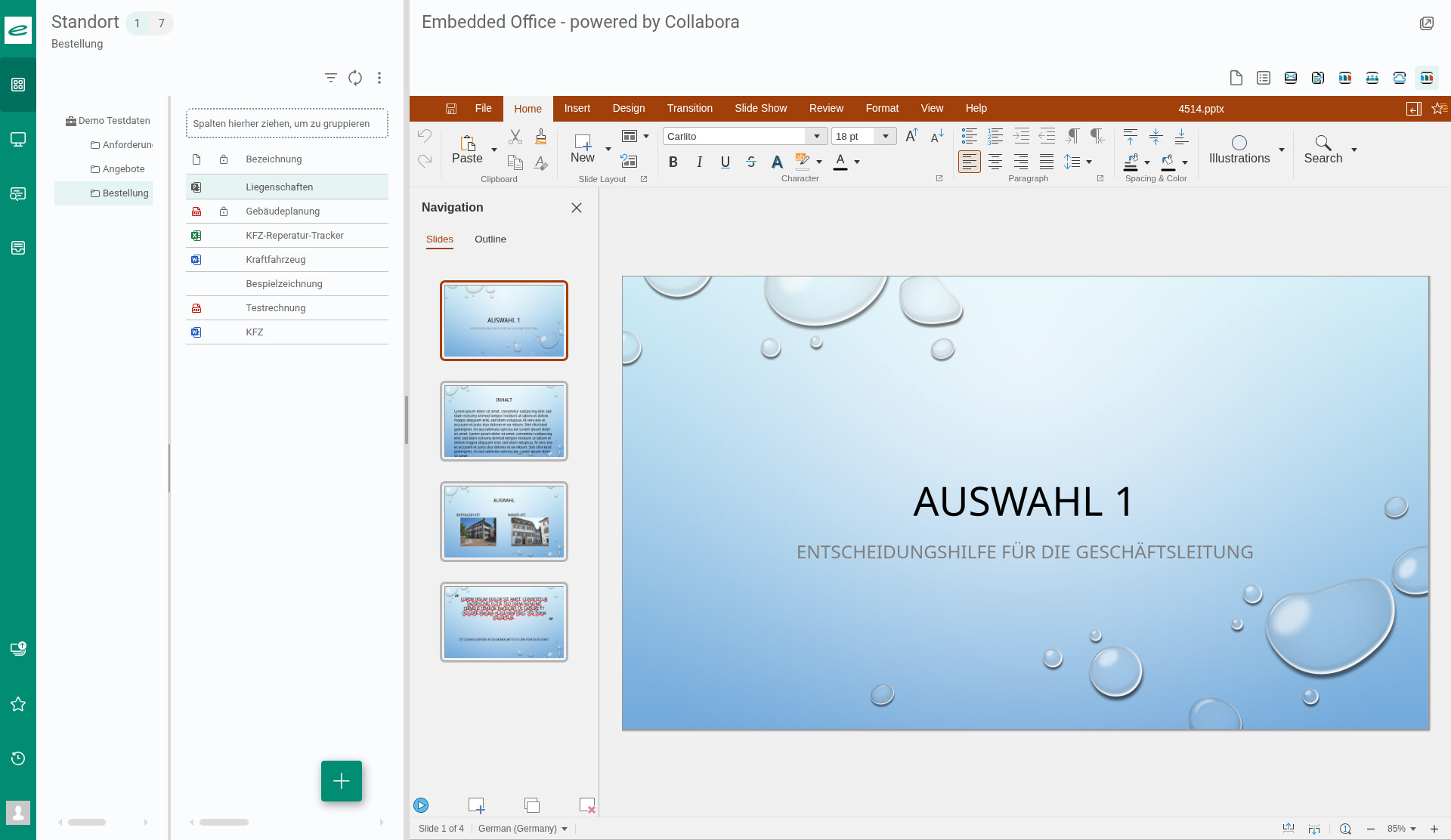The height and width of the screenshot is (840, 1451).
Task: Start slideshow with play icon
Action: [421, 805]
